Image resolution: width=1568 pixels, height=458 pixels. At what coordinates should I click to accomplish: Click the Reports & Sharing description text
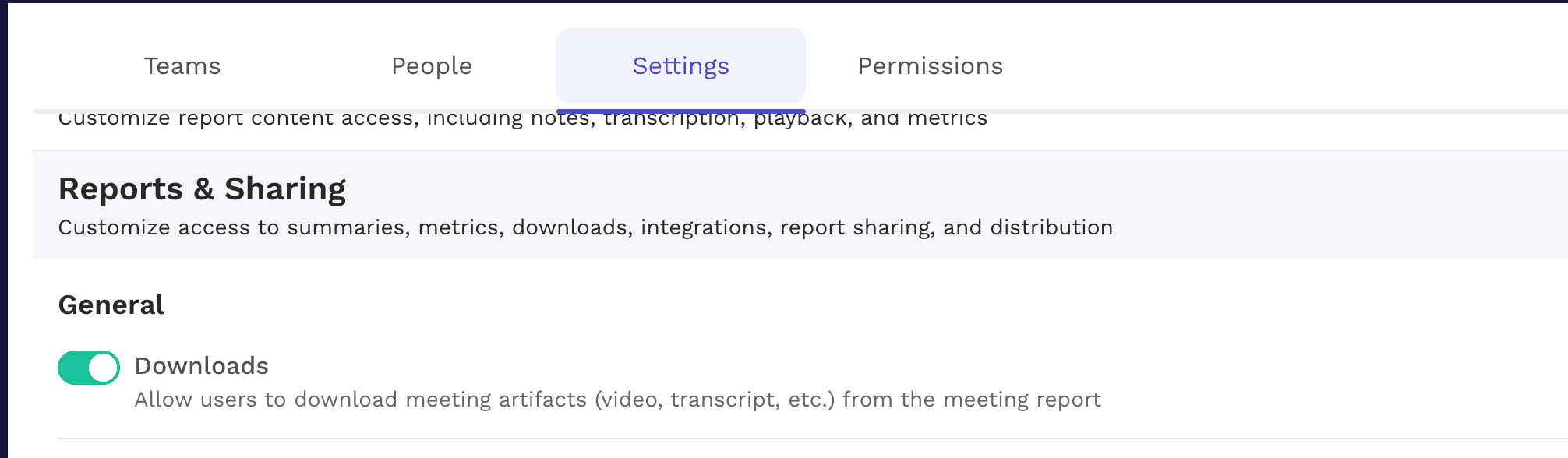584,227
